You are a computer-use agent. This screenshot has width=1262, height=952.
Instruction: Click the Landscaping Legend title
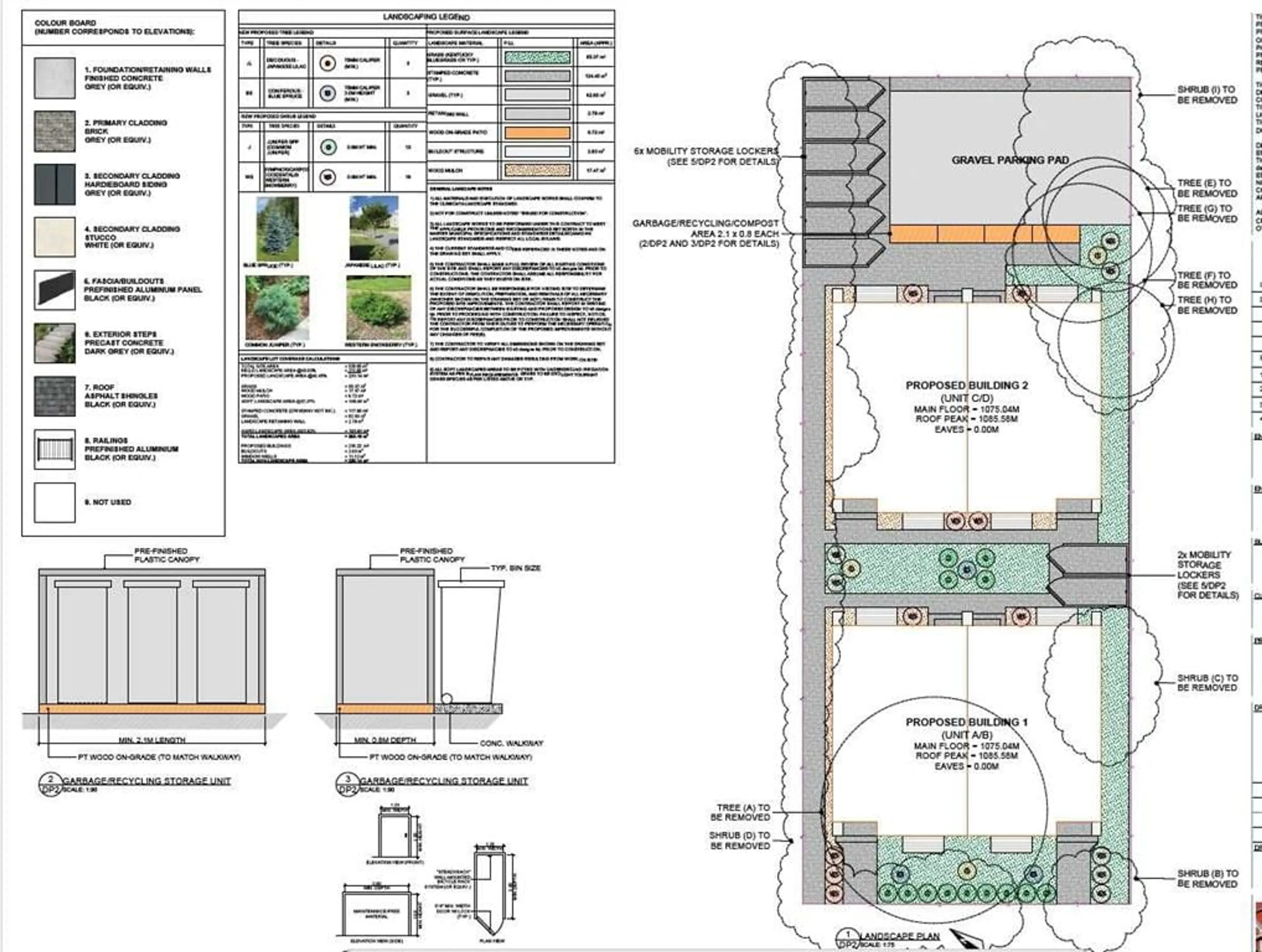pyautogui.click(x=426, y=17)
